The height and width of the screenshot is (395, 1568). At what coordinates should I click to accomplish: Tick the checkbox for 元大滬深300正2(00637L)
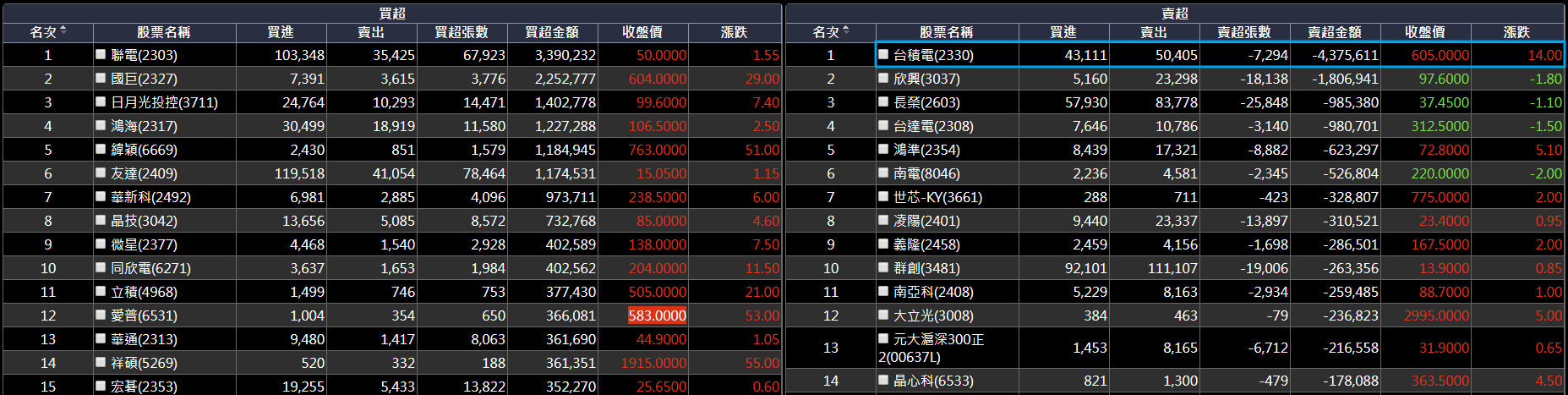[883, 339]
